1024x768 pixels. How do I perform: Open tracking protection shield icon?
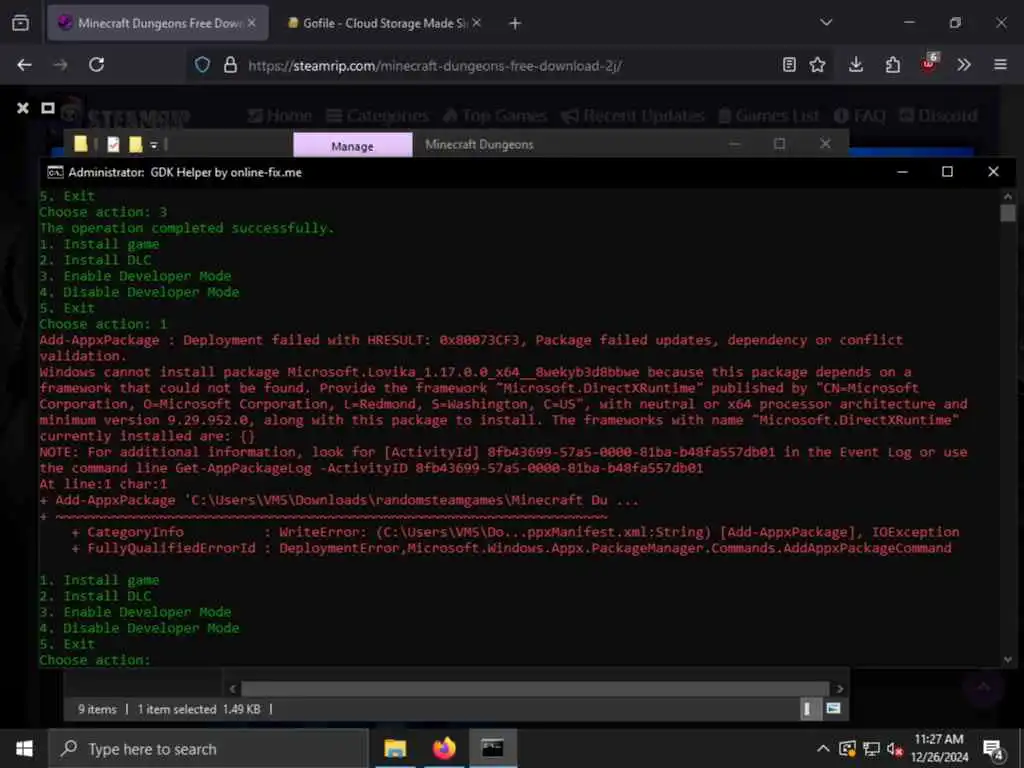(x=202, y=65)
